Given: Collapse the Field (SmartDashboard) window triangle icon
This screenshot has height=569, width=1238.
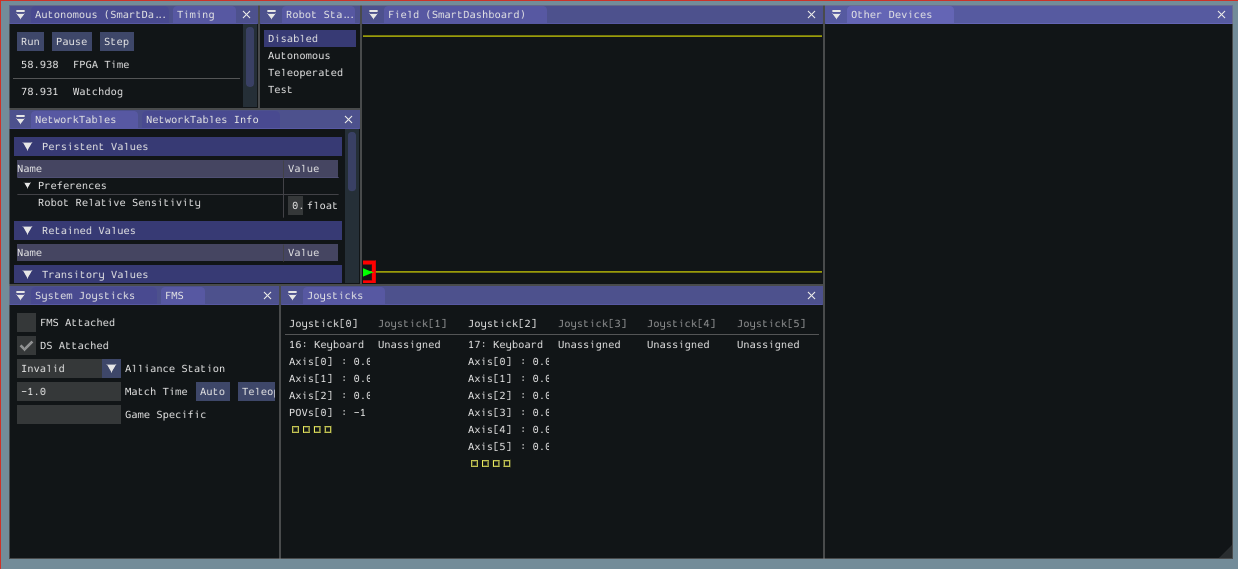Looking at the screenshot, I should click(x=373, y=15).
